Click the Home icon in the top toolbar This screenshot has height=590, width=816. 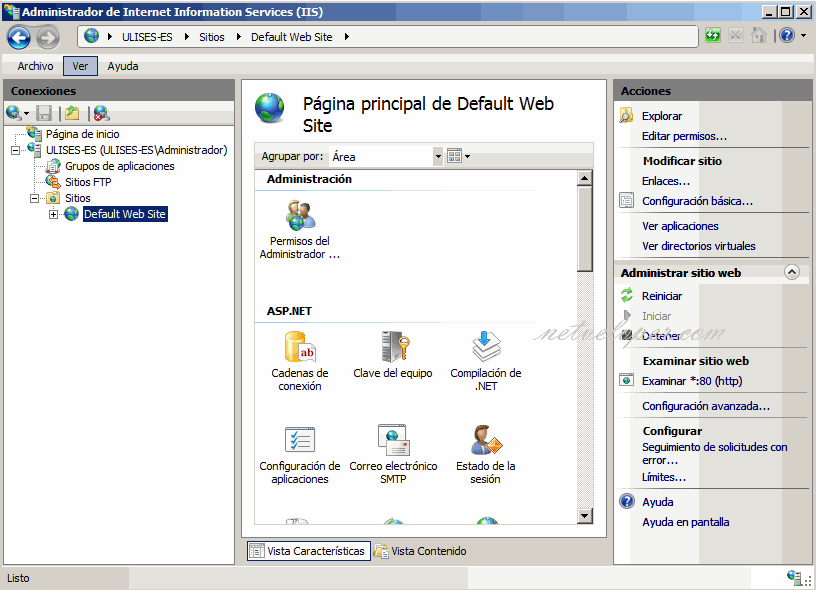pos(759,36)
